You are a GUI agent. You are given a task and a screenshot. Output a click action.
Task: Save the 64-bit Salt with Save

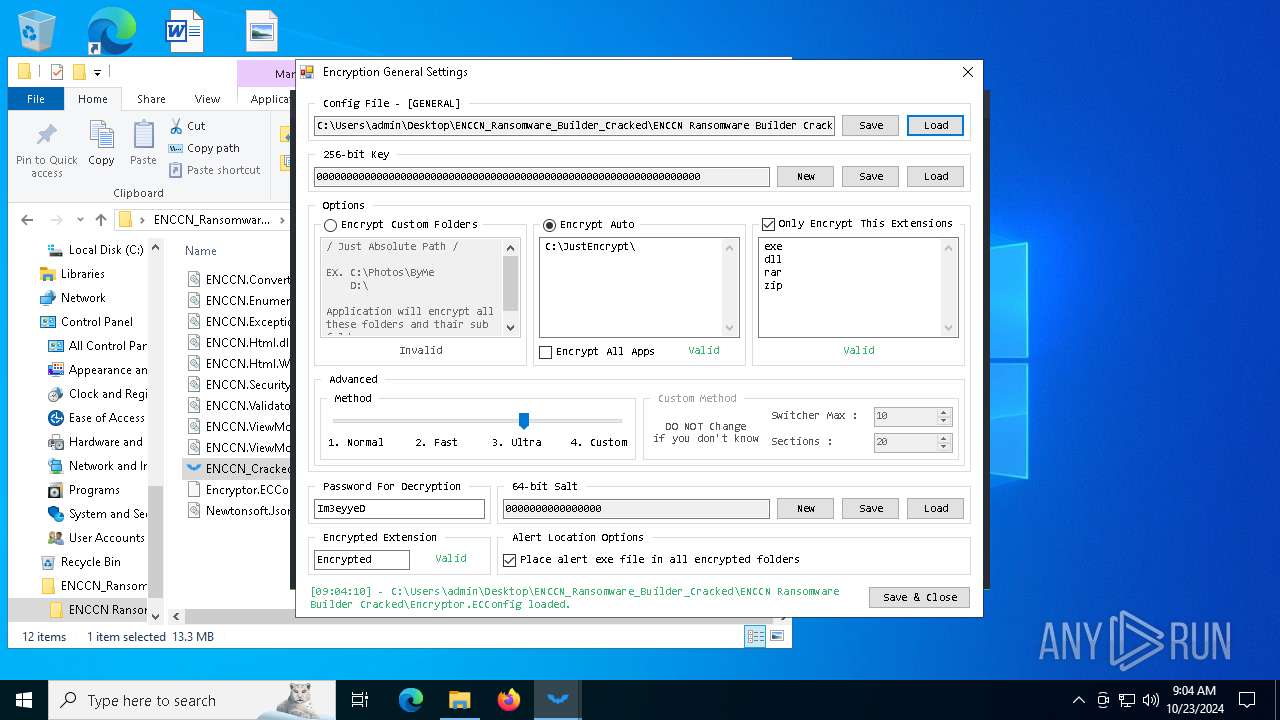click(x=871, y=508)
